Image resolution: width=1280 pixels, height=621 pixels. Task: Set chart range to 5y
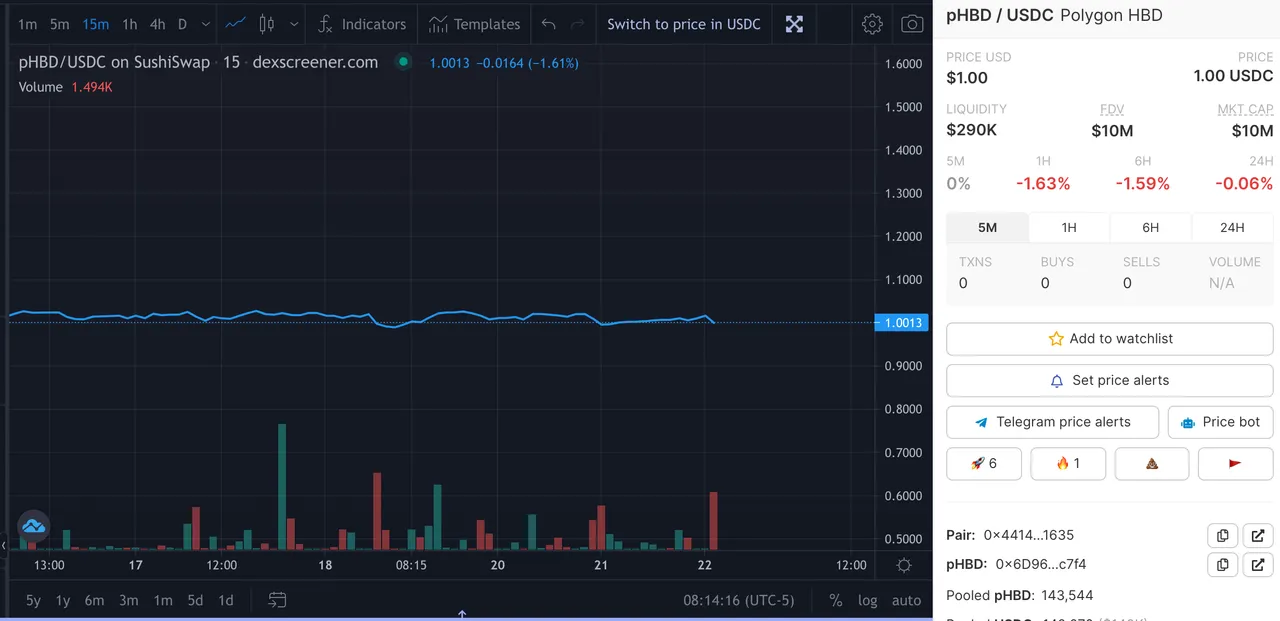(x=33, y=600)
